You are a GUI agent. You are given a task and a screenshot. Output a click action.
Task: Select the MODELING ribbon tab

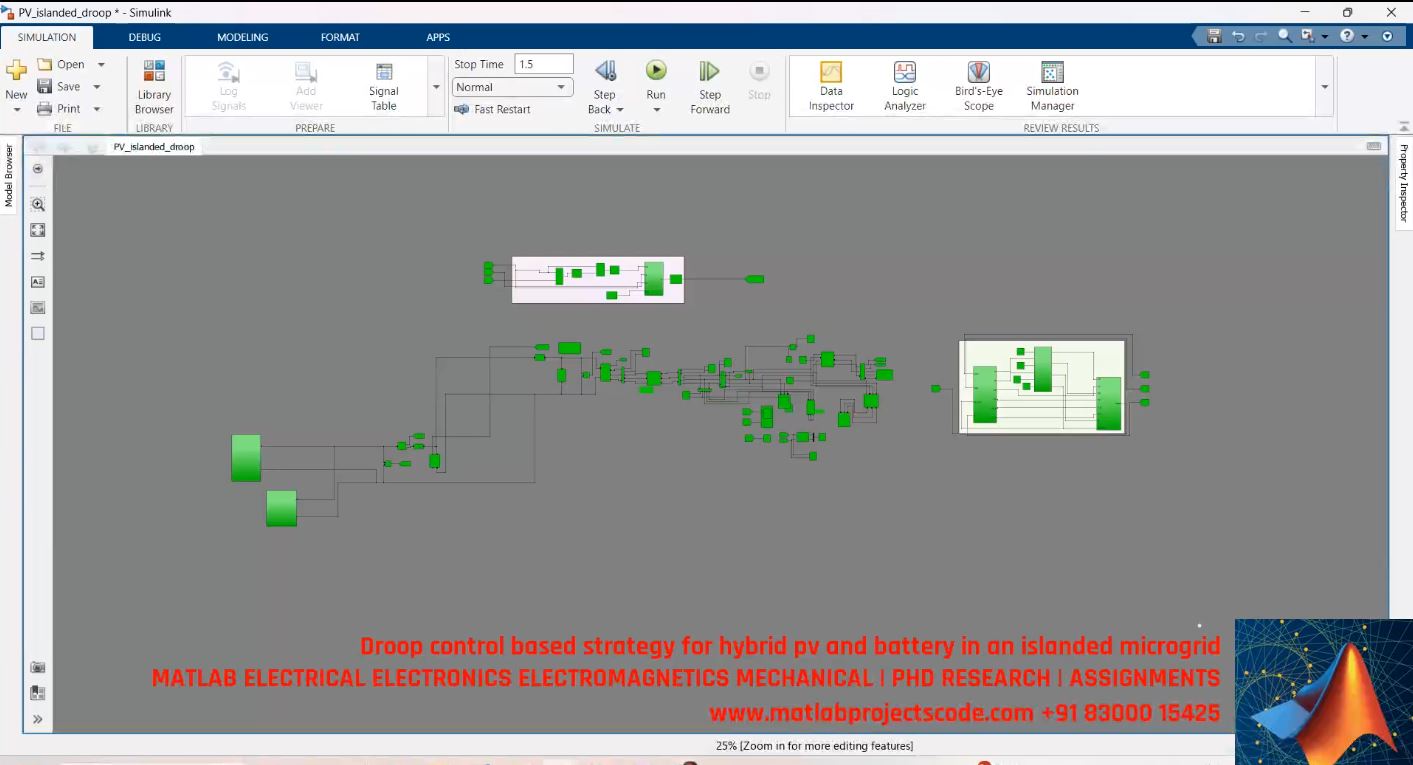point(241,36)
